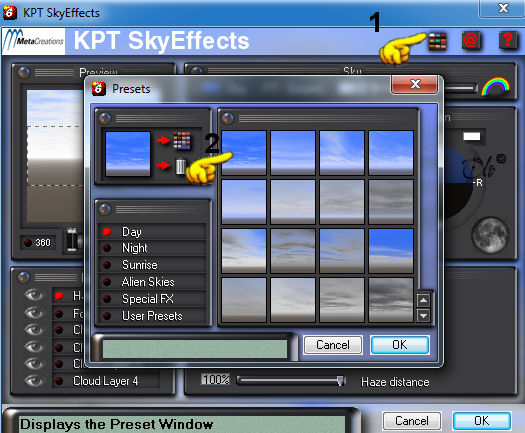
Task: Select the User Presets category
Action: tap(152, 316)
